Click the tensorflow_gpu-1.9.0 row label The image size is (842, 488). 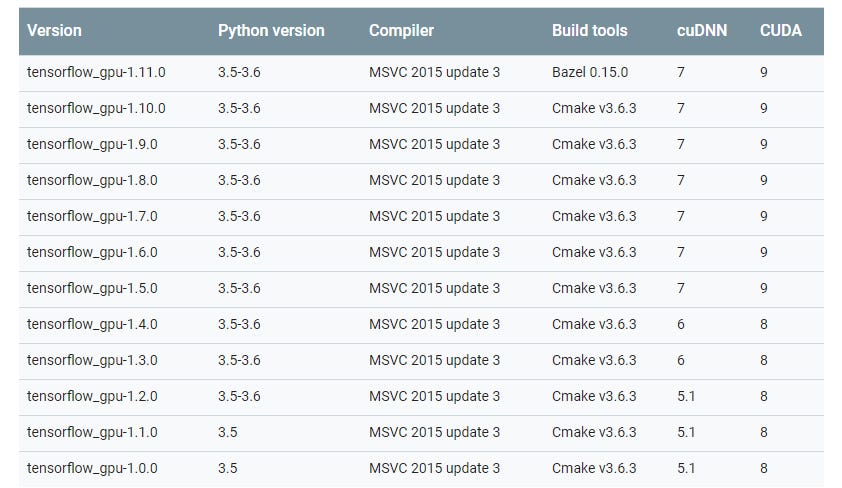click(x=92, y=144)
